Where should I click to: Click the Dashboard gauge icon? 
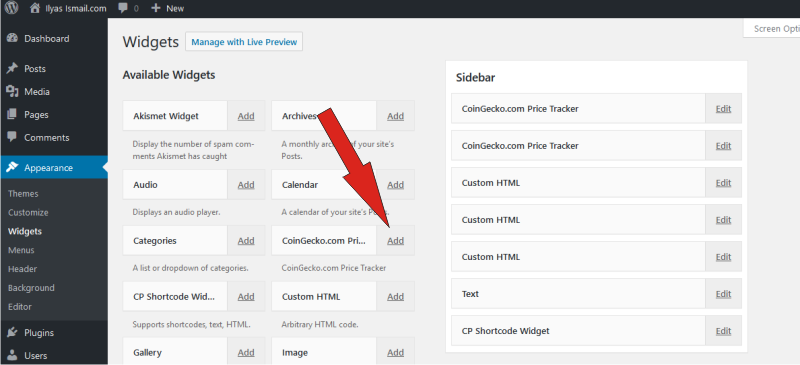coord(12,38)
